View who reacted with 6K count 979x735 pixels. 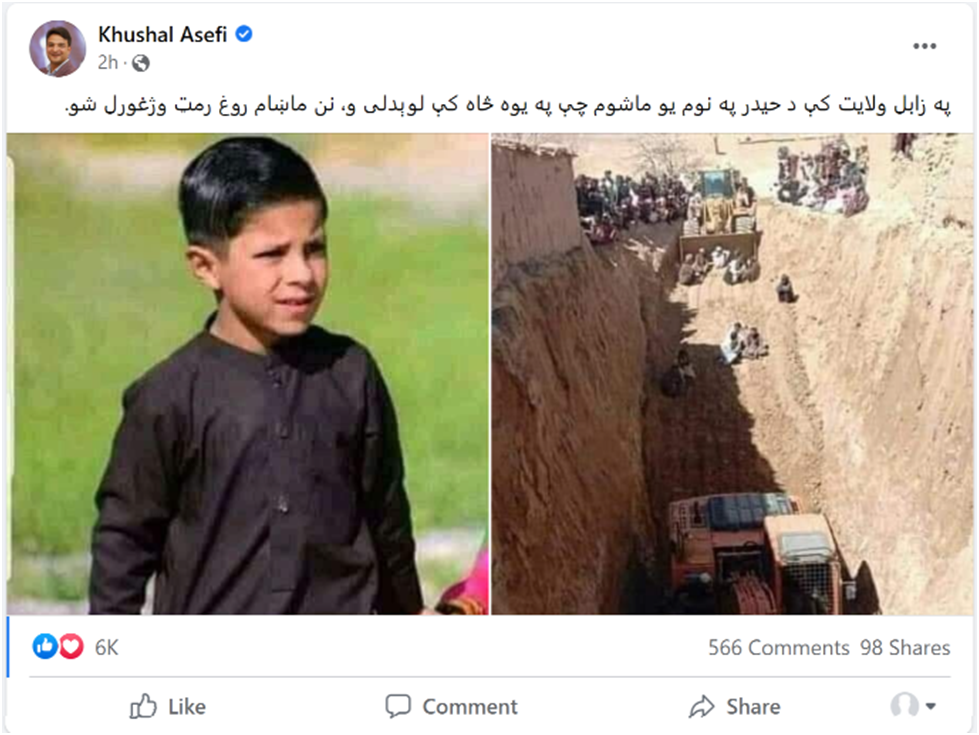click(x=106, y=648)
